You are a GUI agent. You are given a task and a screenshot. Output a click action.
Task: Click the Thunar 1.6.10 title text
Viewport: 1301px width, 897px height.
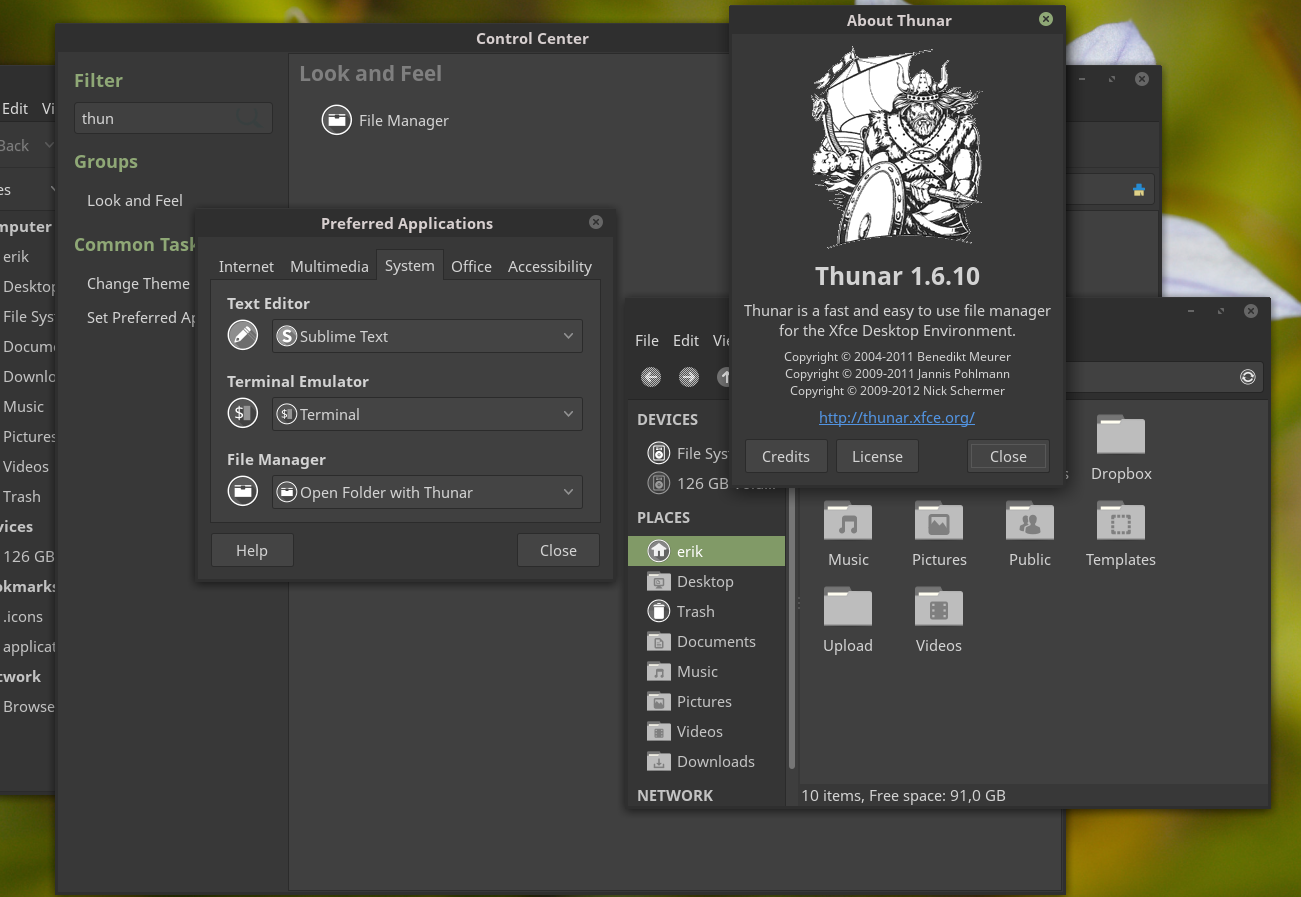[897, 276]
